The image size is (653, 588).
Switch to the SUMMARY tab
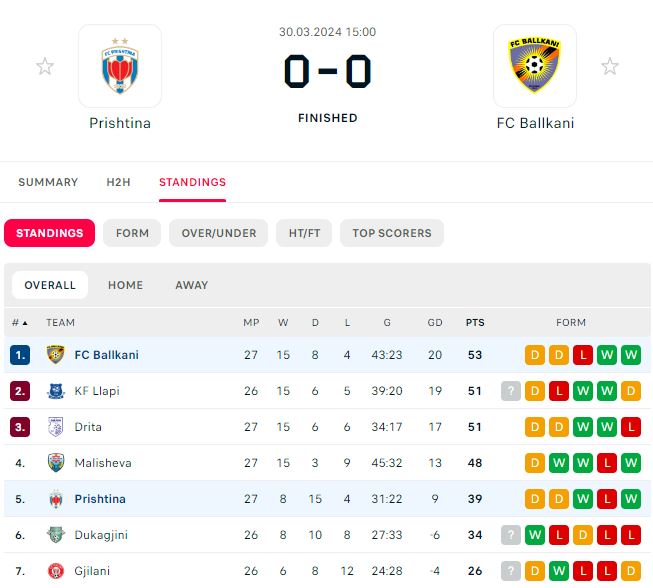[48, 182]
